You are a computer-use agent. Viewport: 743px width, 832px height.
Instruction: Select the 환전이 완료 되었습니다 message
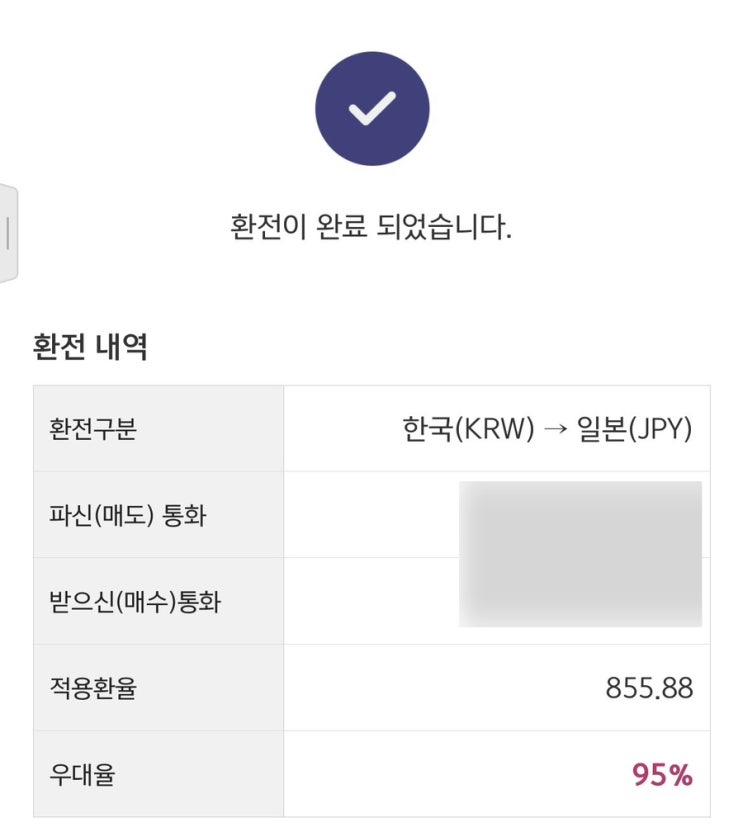pyautogui.click(x=371, y=227)
